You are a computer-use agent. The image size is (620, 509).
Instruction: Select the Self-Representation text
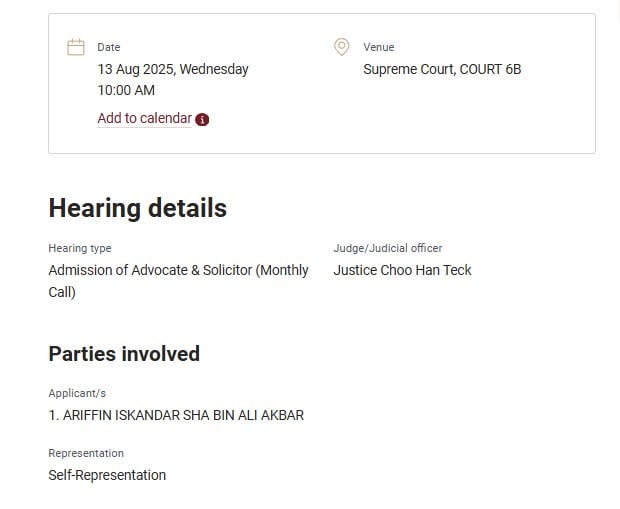click(x=107, y=475)
